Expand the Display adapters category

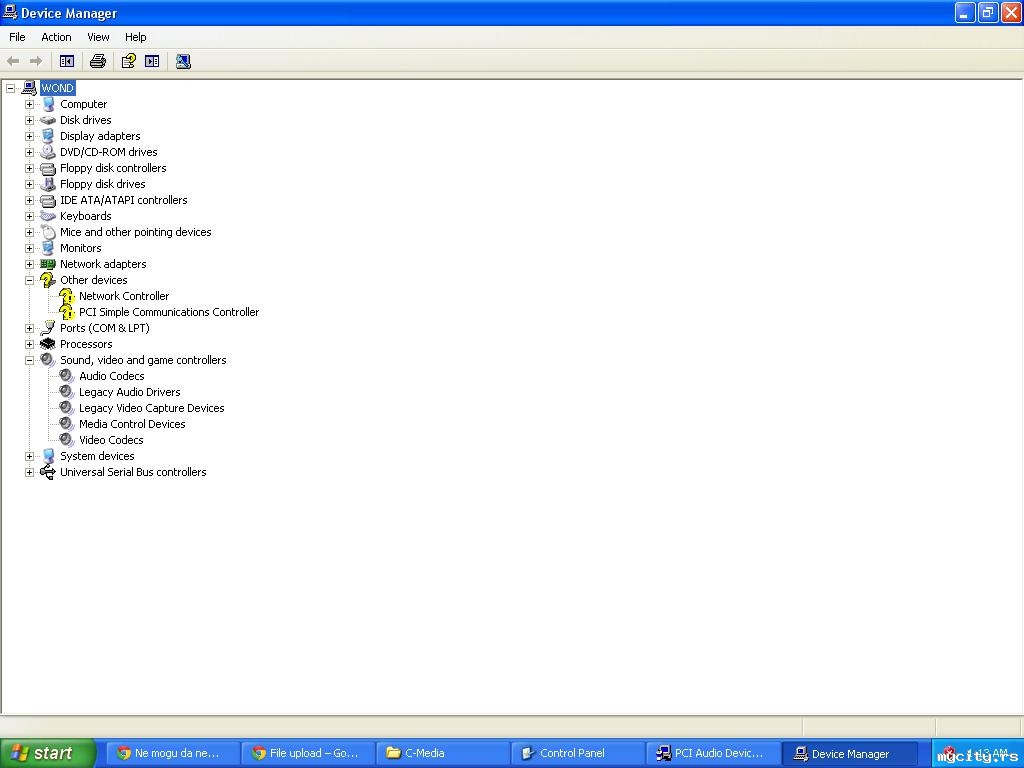[x=29, y=136]
